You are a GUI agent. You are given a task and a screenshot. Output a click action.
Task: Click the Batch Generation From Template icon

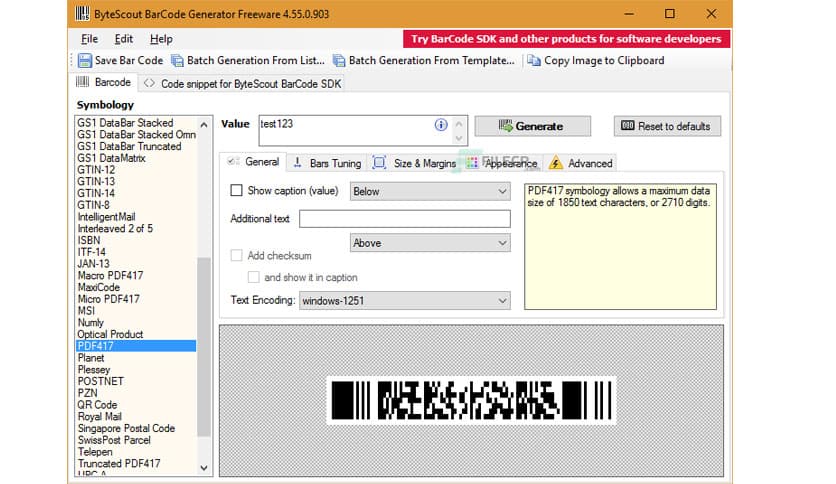coord(339,61)
